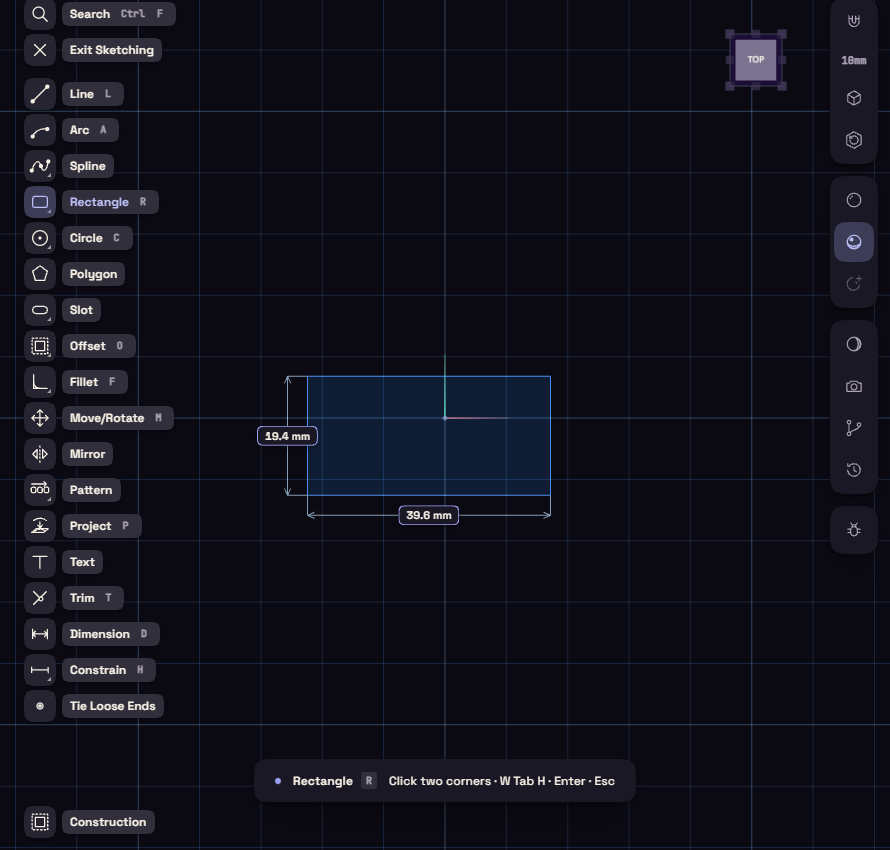
Task: Toggle the Construction mode icon
Action: coord(40,822)
